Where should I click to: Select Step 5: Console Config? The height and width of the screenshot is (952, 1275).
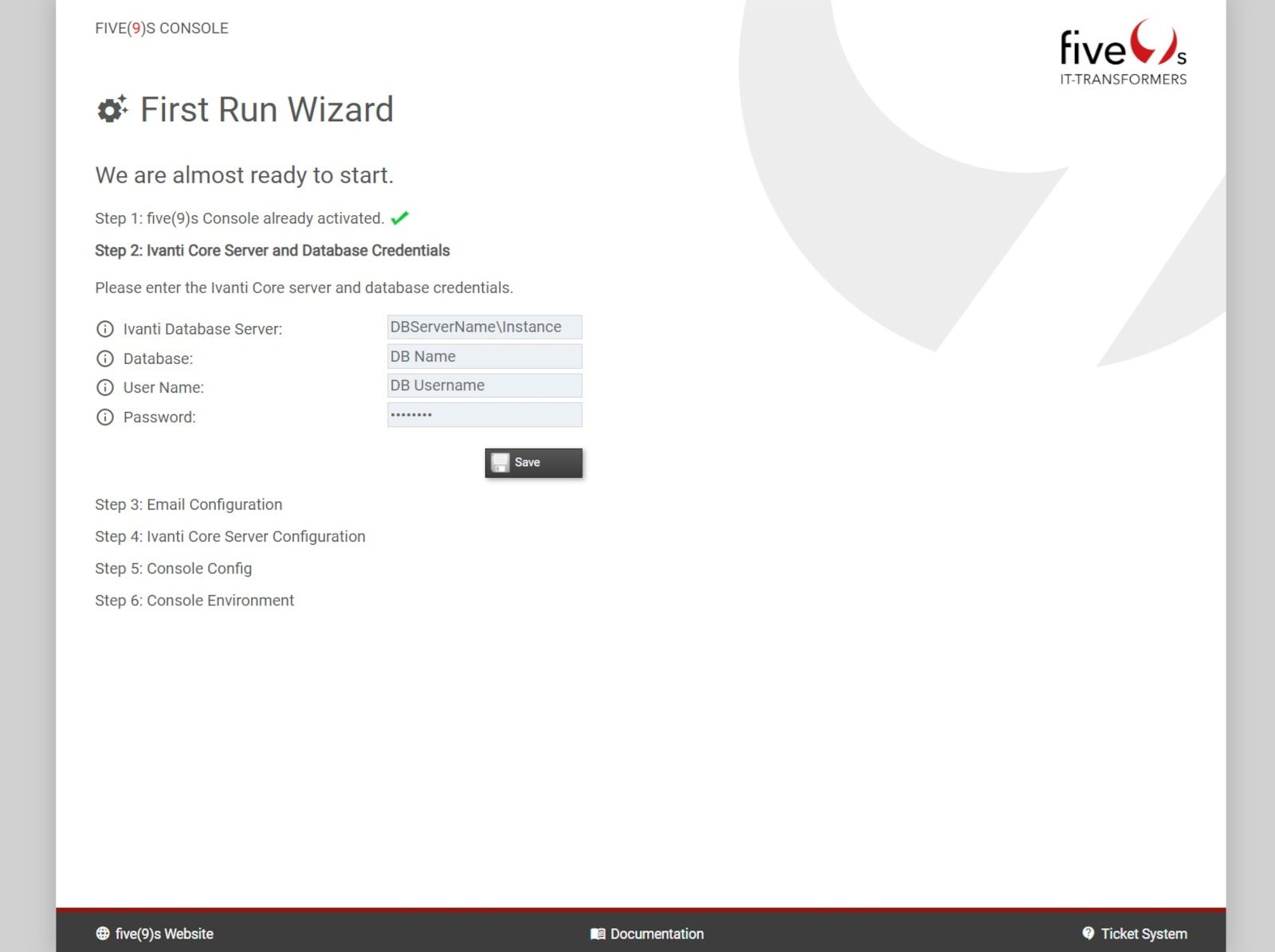point(174,569)
